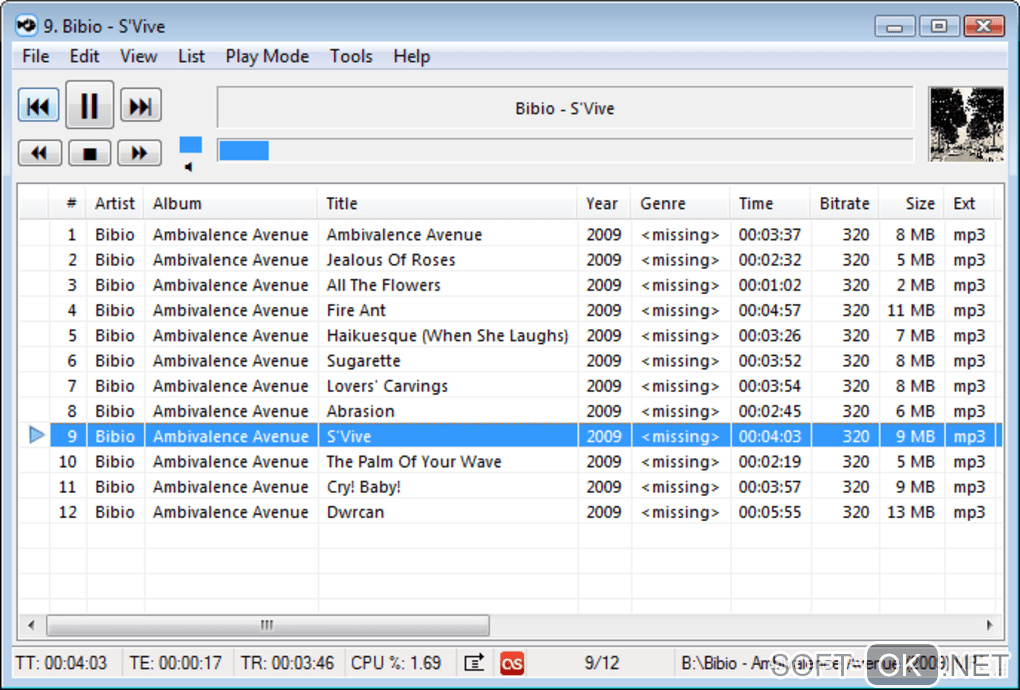The width and height of the screenshot is (1020, 690).
Task: Click the TR: 00:03:46 remaining time status
Action: tap(288, 663)
